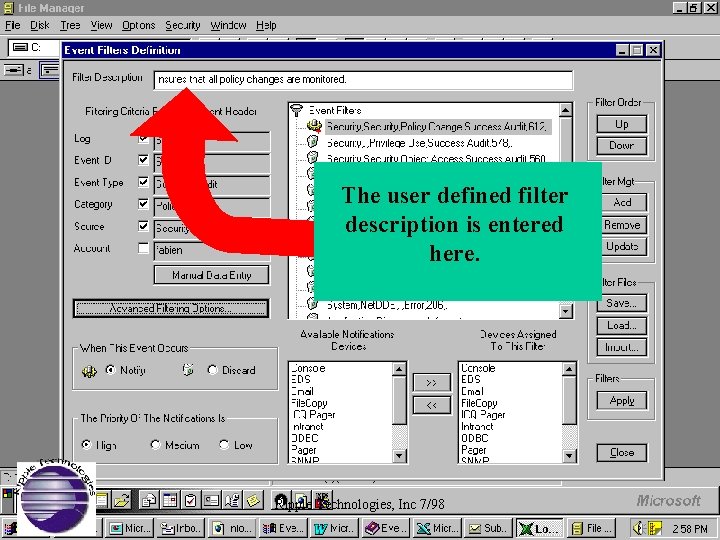The image size is (720, 540).
Task: Click the siren icon beside the Notify option
Action: 89,371
